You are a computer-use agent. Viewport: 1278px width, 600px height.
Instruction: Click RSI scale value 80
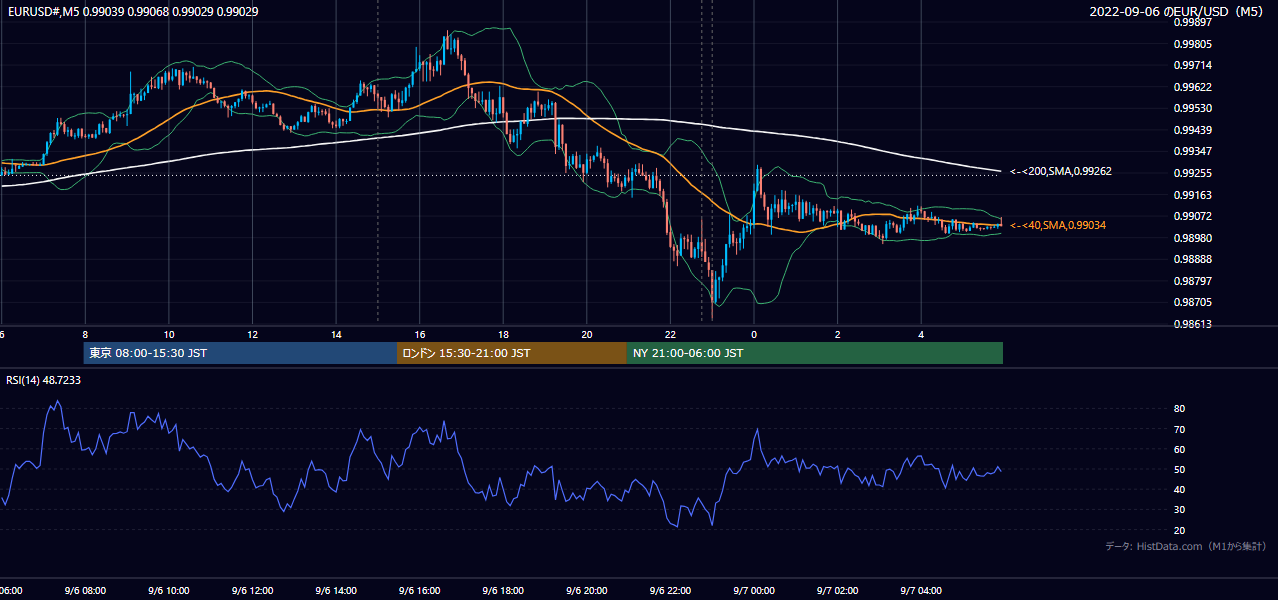[x=1179, y=409]
